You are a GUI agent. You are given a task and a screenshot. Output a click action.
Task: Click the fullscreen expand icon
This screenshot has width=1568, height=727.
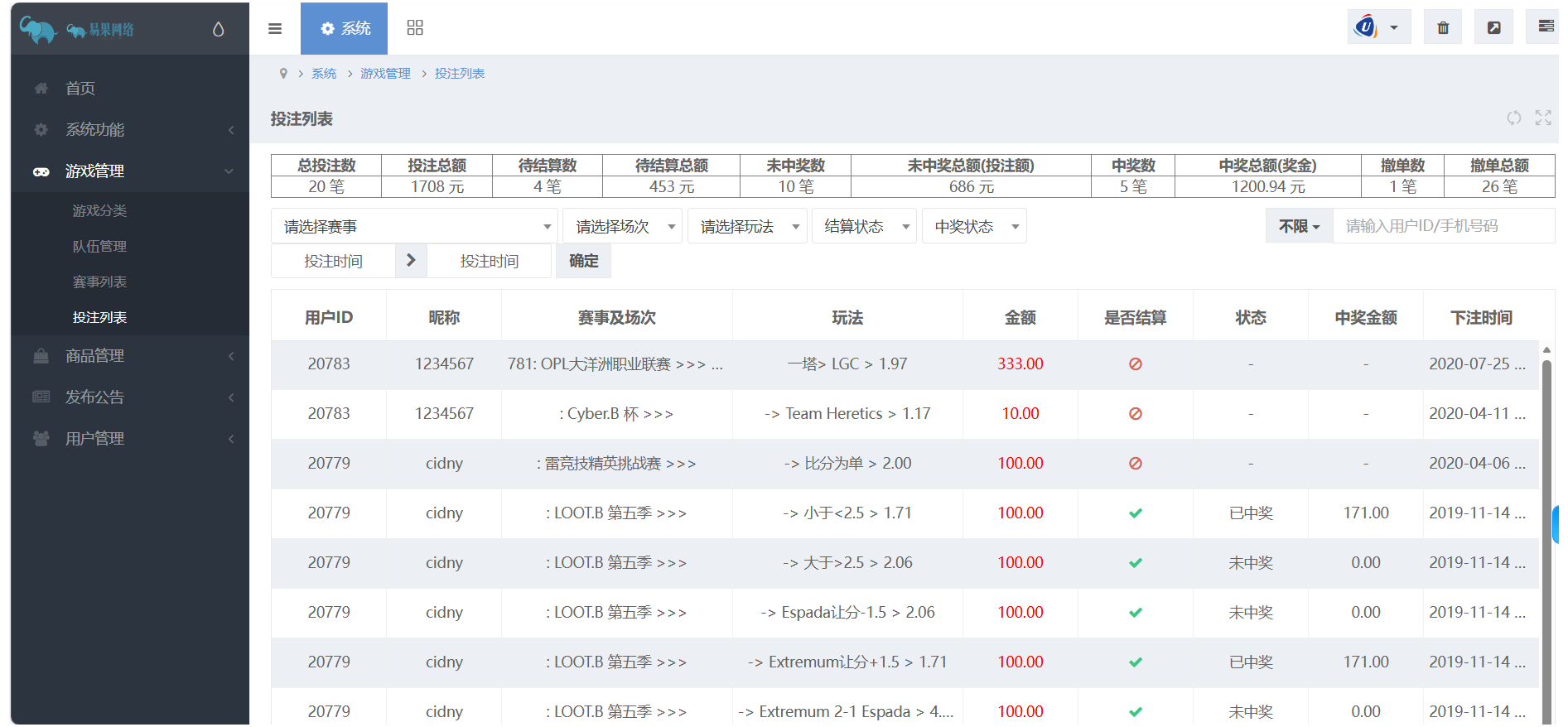click(1542, 118)
